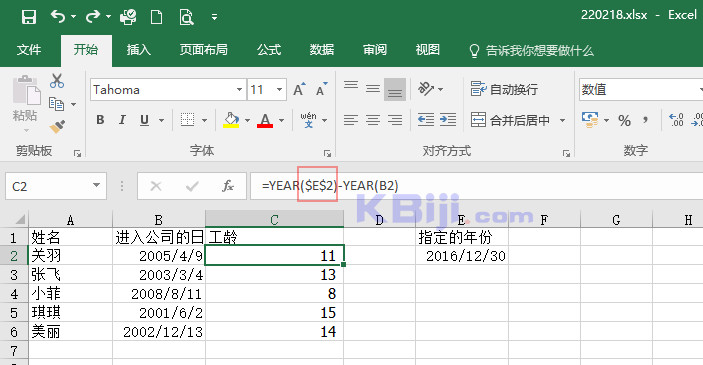Toggle Bold formatting
This screenshot has width=703, height=365.
[100, 120]
